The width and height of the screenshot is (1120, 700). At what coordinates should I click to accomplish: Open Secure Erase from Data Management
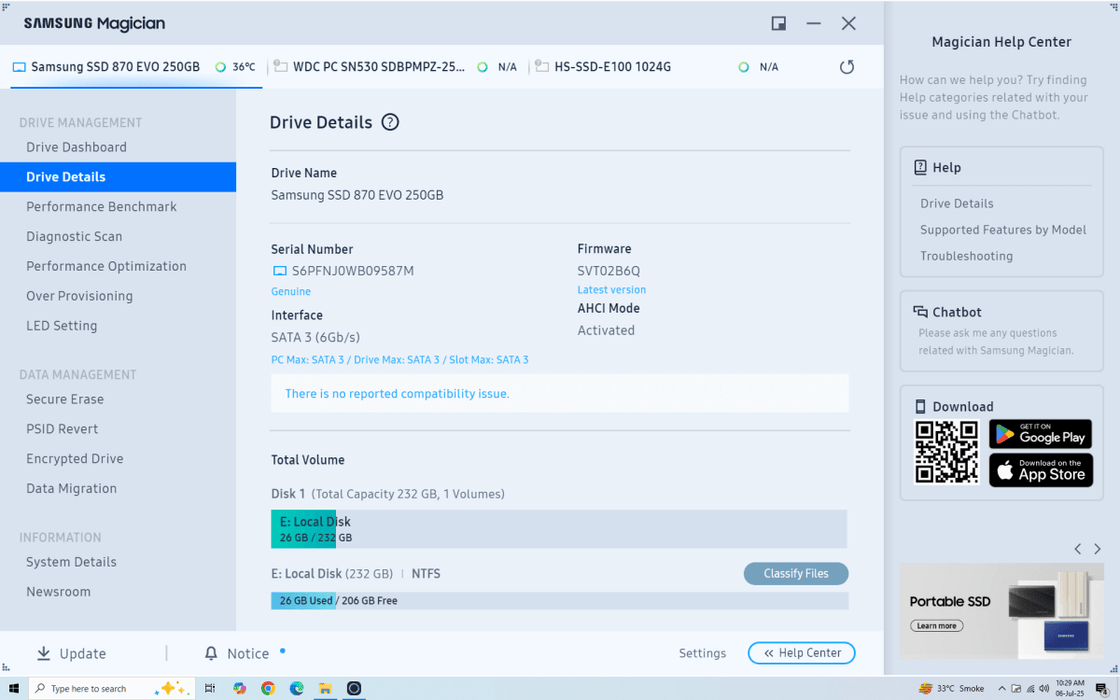(x=65, y=399)
